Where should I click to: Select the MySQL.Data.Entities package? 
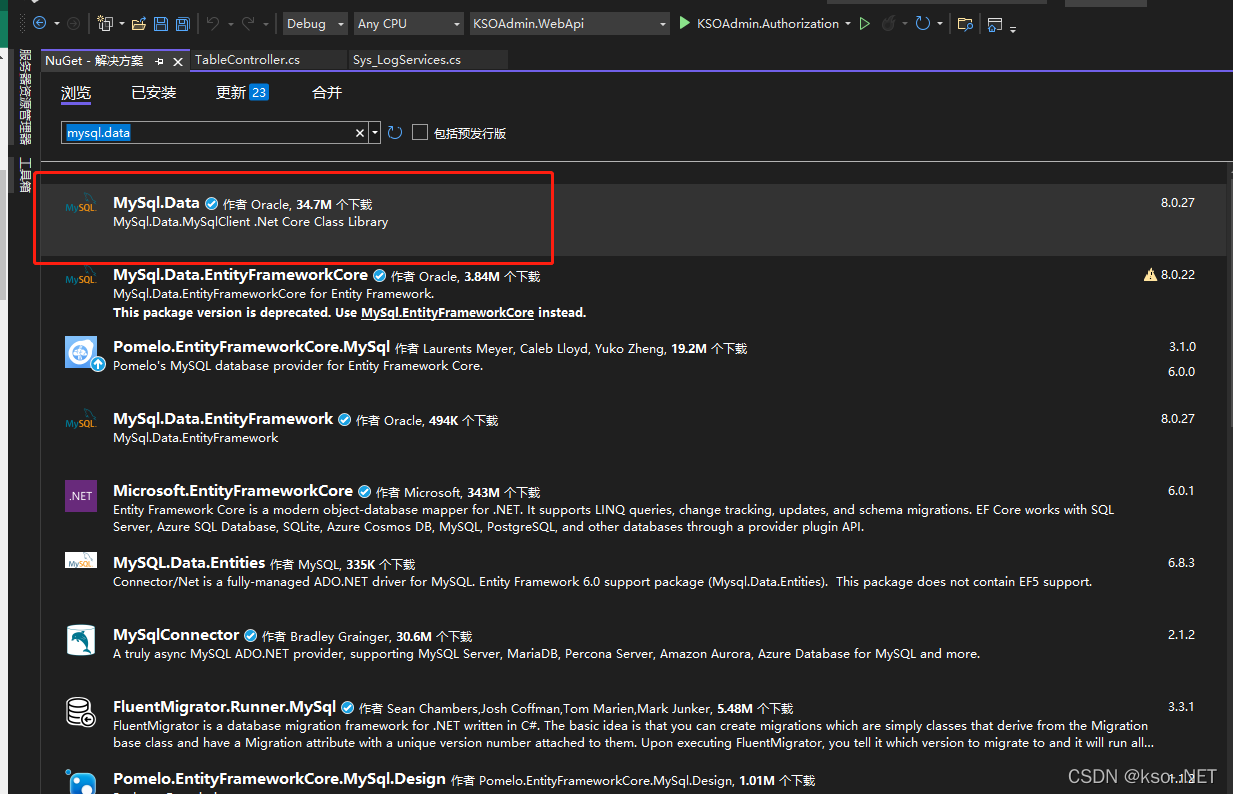(632, 580)
